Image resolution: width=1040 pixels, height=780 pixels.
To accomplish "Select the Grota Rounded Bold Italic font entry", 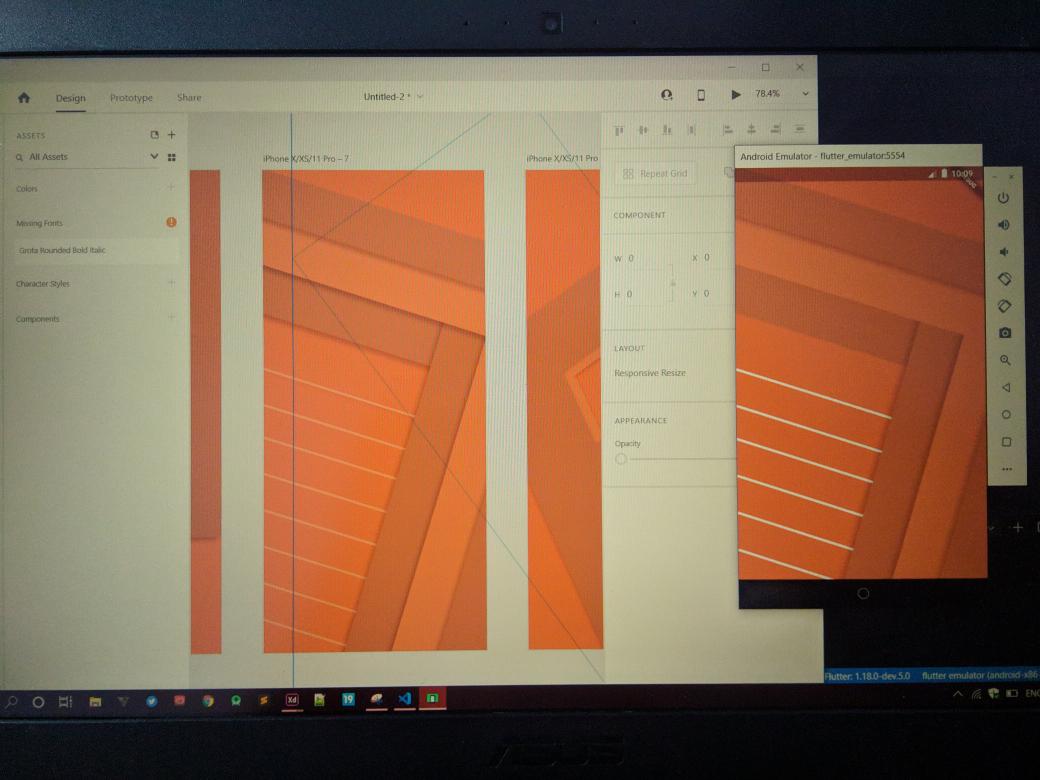I will 97,250.
